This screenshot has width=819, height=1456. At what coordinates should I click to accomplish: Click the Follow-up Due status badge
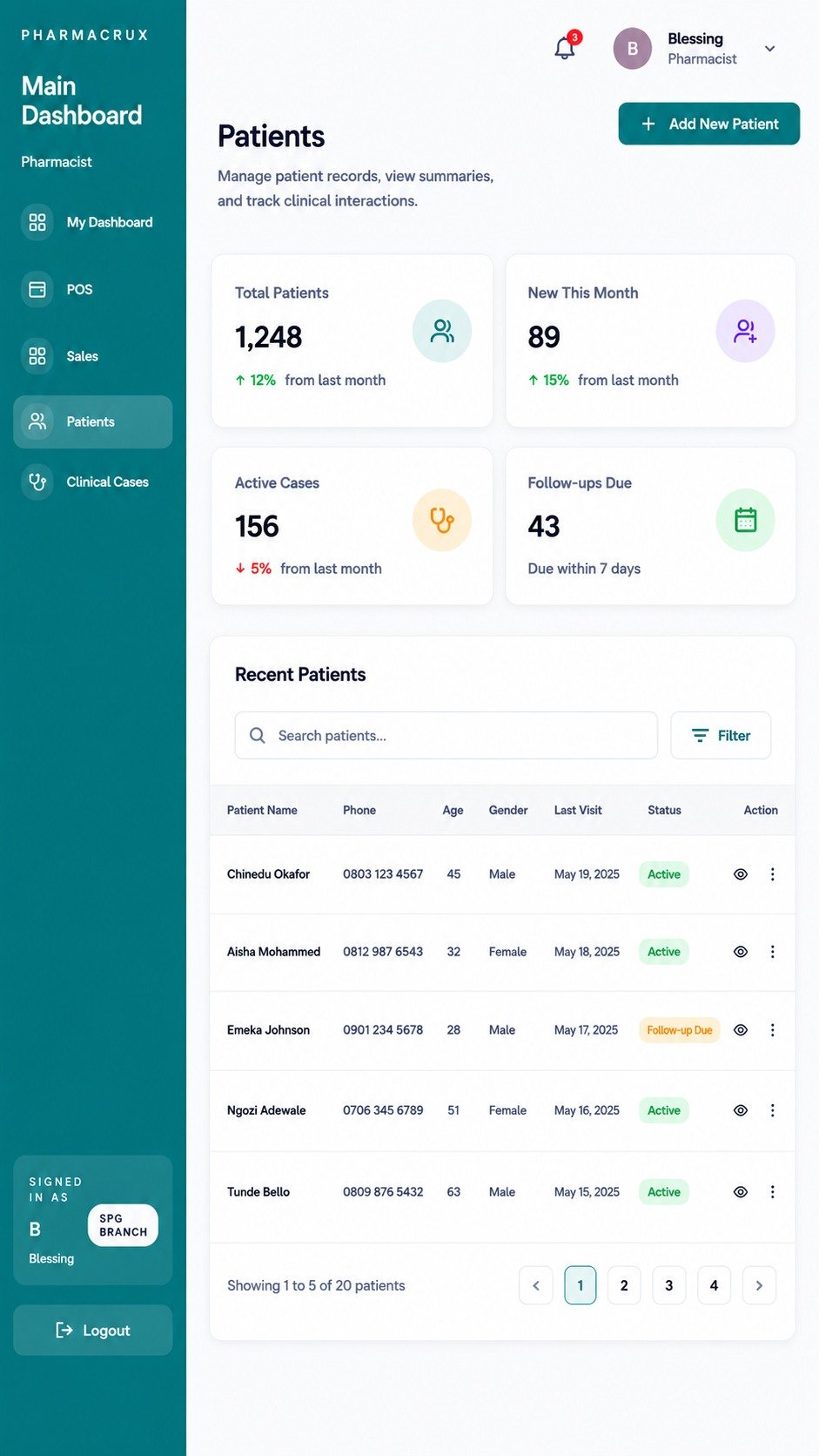pos(679,1030)
